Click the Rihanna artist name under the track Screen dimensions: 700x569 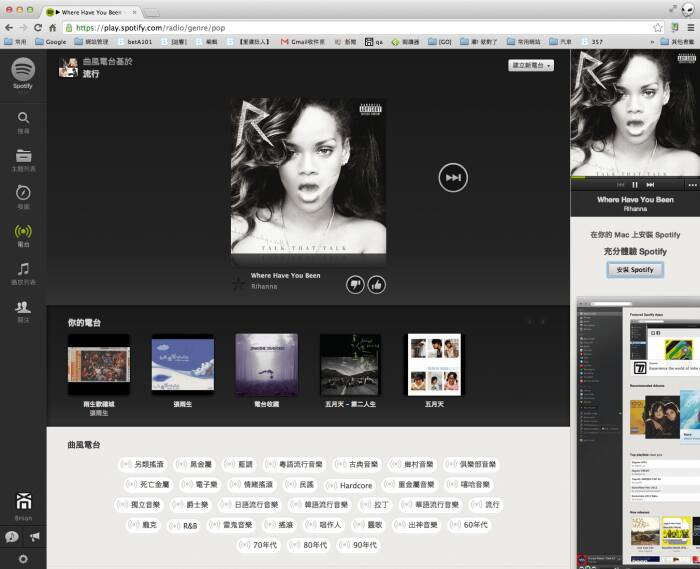coord(264,287)
